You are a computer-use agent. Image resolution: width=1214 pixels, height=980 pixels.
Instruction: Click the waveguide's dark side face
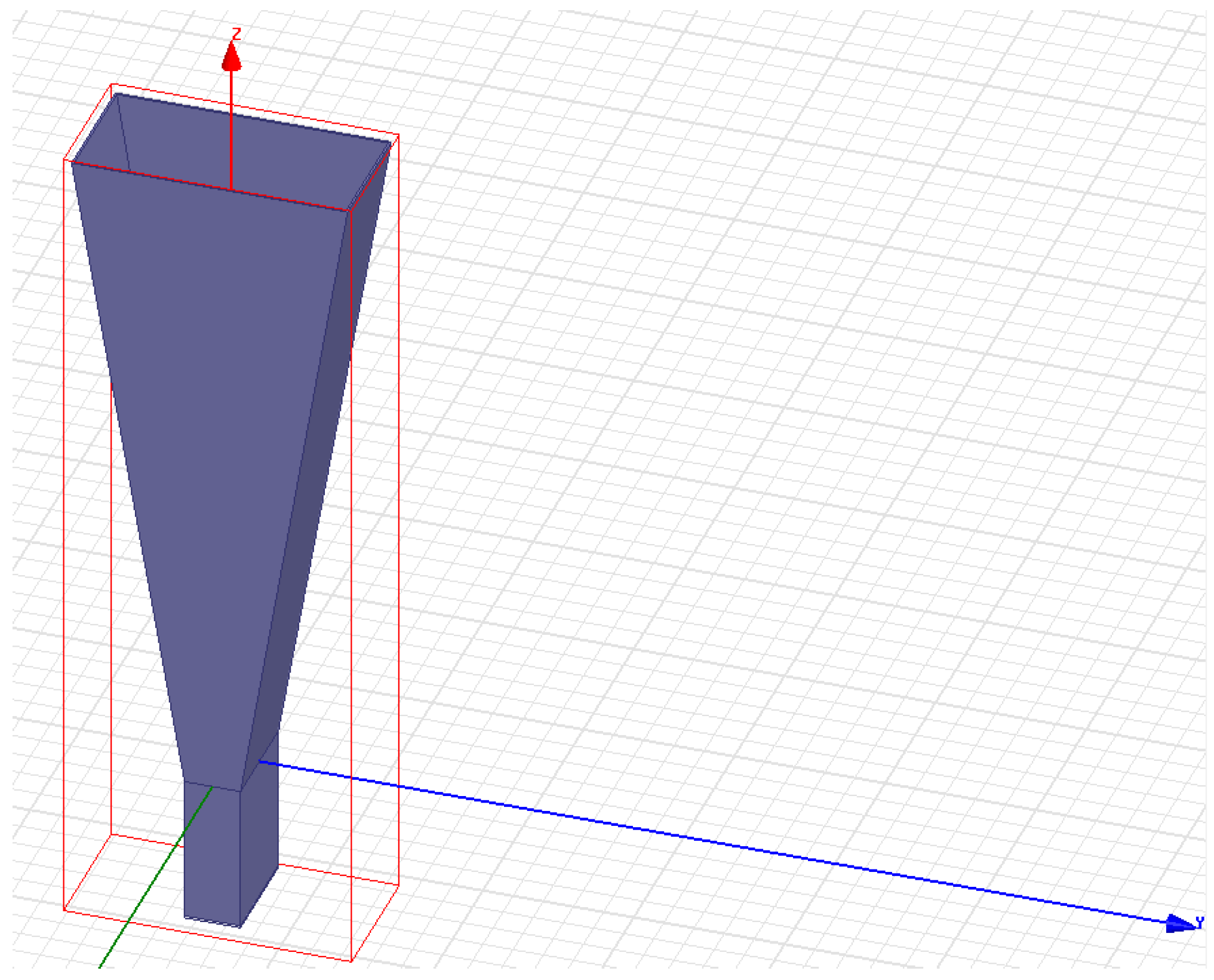point(259,836)
